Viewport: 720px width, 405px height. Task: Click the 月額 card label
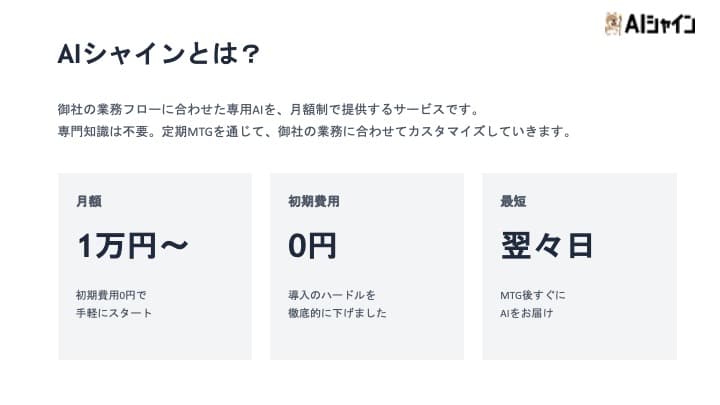tap(88, 201)
